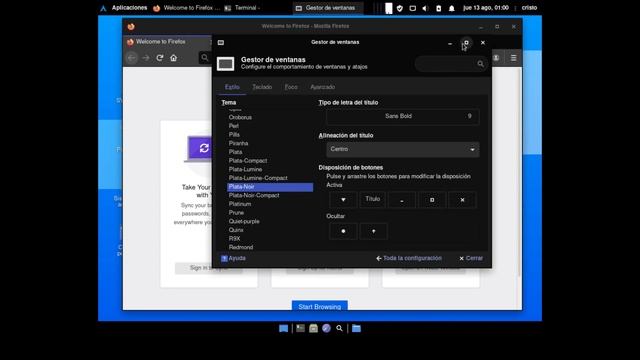This screenshot has width=640, height=360.
Task: Switch to the Estilo tab
Action: (x=232, y=87)
